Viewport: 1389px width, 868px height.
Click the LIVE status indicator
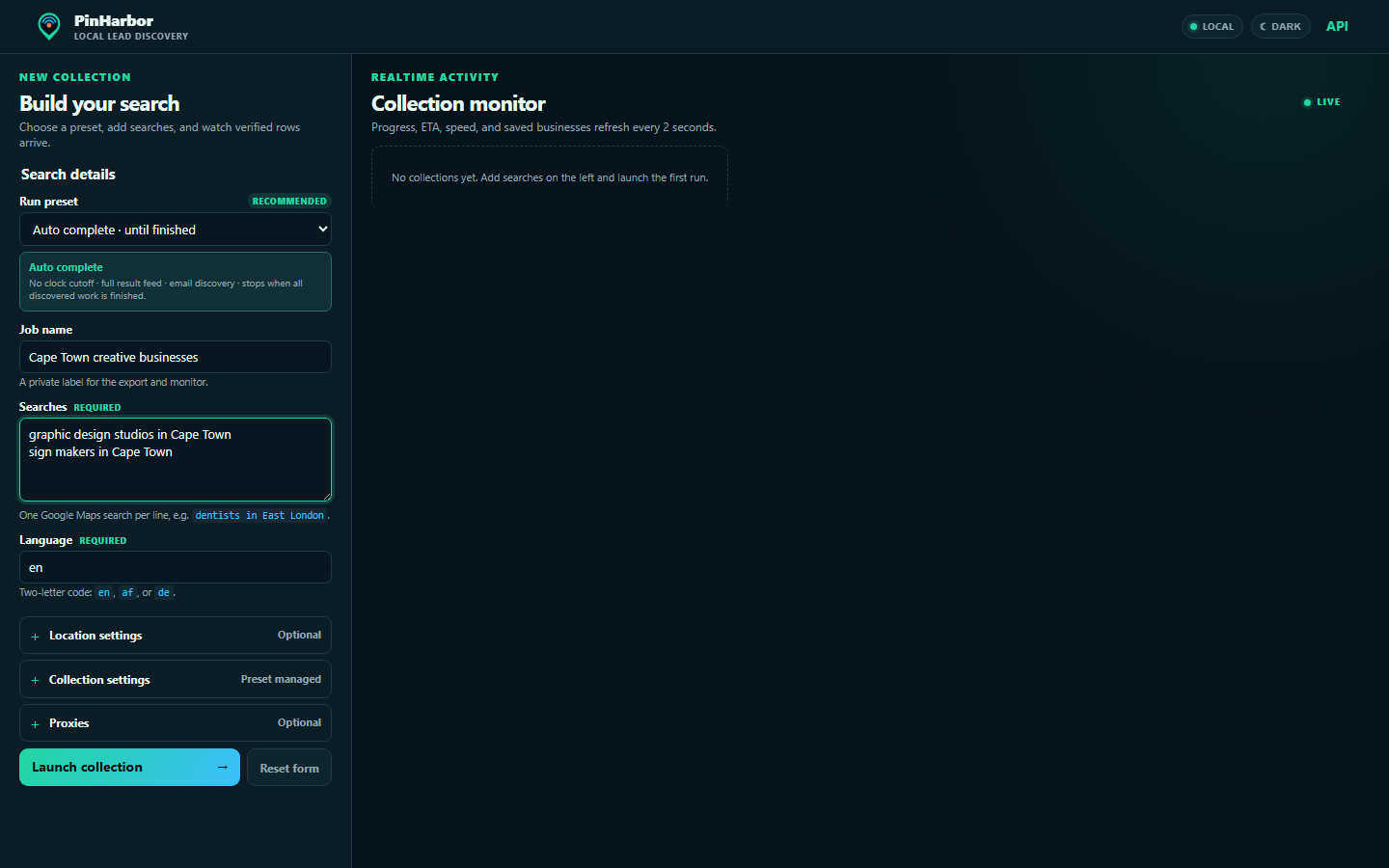(1321, 102)
